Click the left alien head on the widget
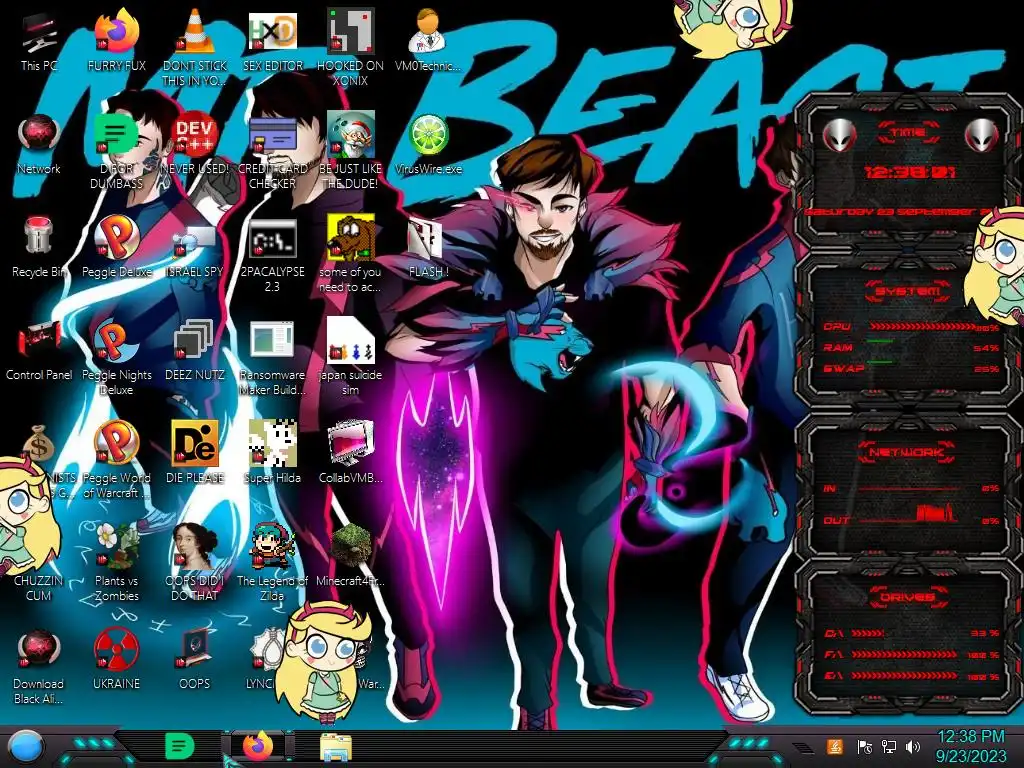Screen dimensions: 1024x768 tap(839, 135)
